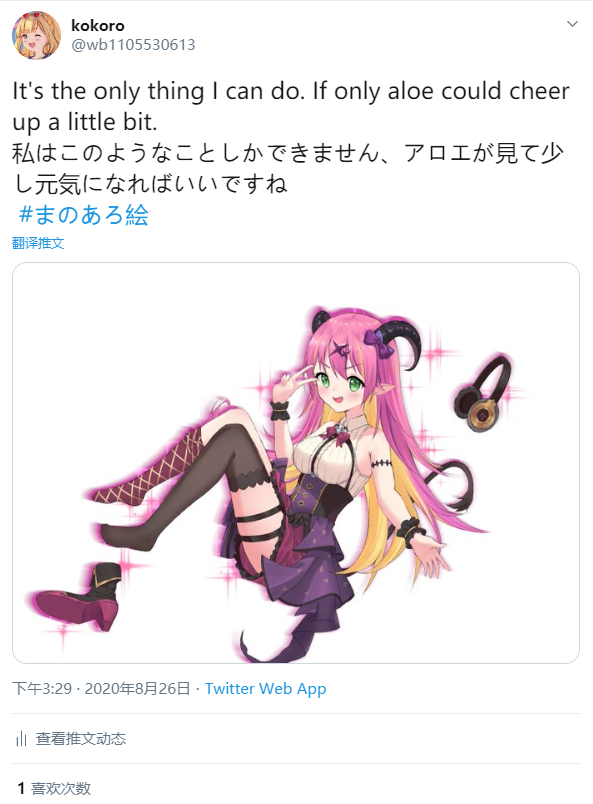Show who liked via 喜欢次数
The height and width of the screenshot is (804, 593).
pos(61,788)
